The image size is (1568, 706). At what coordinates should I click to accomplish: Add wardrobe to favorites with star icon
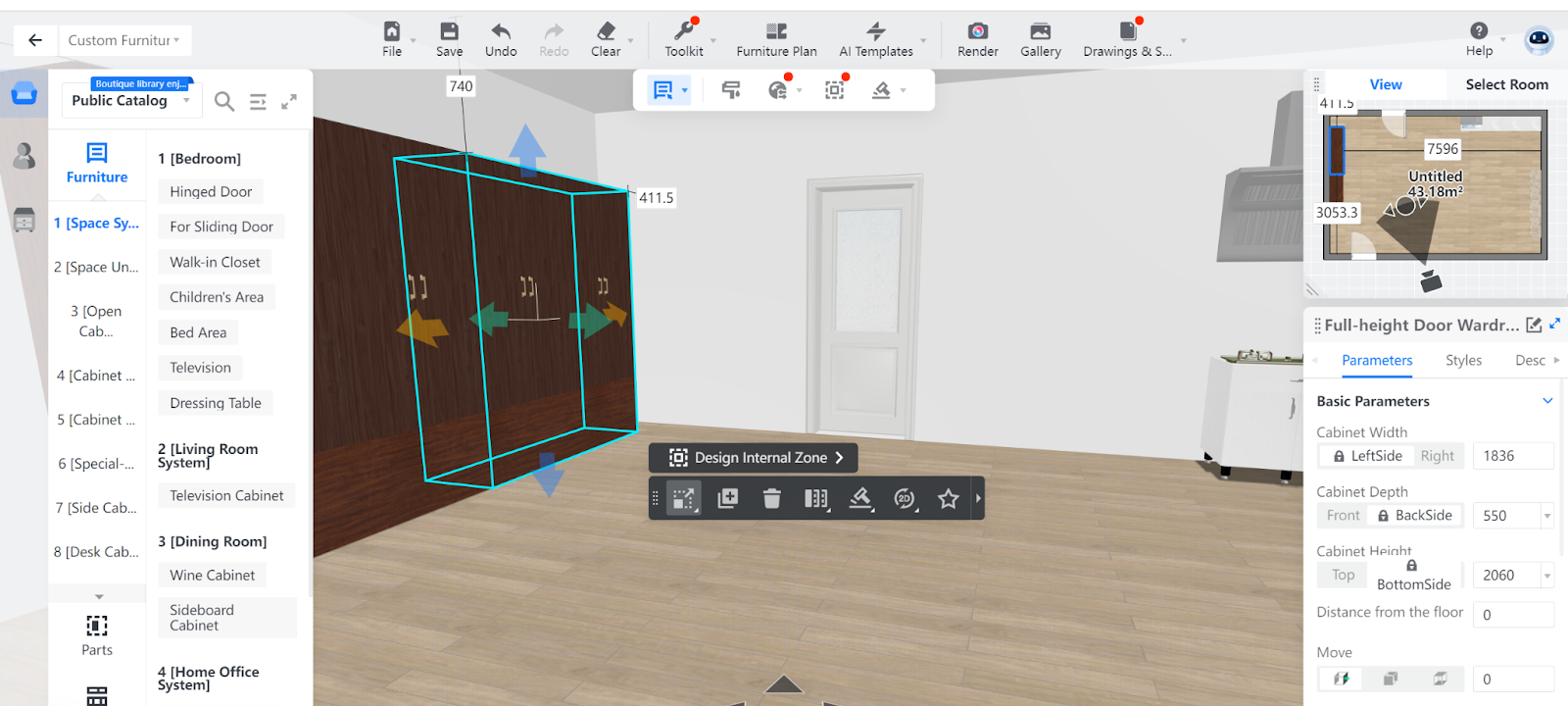tap(948, 499)
